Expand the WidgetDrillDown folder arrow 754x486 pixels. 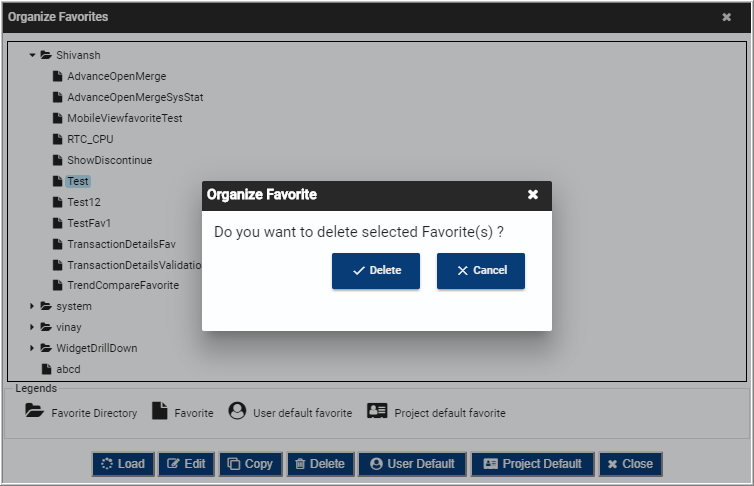coord(32,348)
